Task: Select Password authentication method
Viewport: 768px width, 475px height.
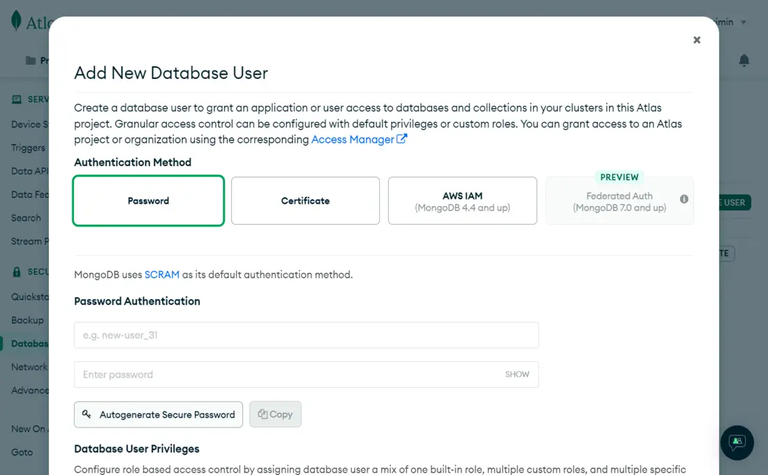Action: (x=148, y=201)
